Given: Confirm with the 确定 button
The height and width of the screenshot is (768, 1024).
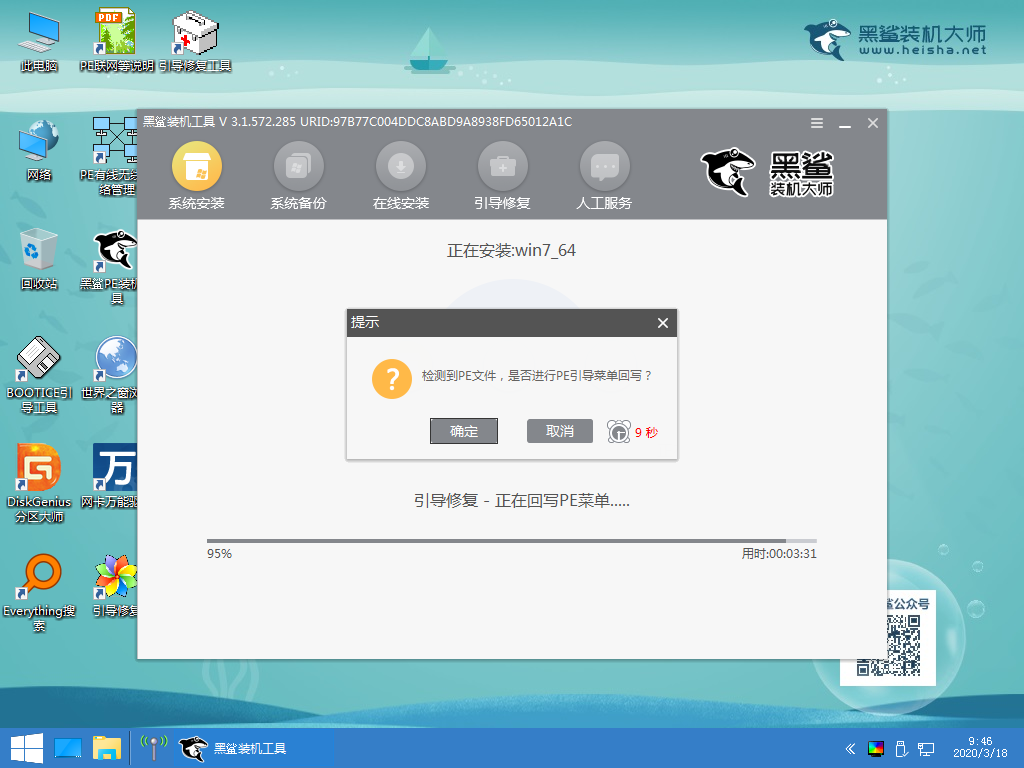Looking at the screenshot, I should tap(464, 431).
